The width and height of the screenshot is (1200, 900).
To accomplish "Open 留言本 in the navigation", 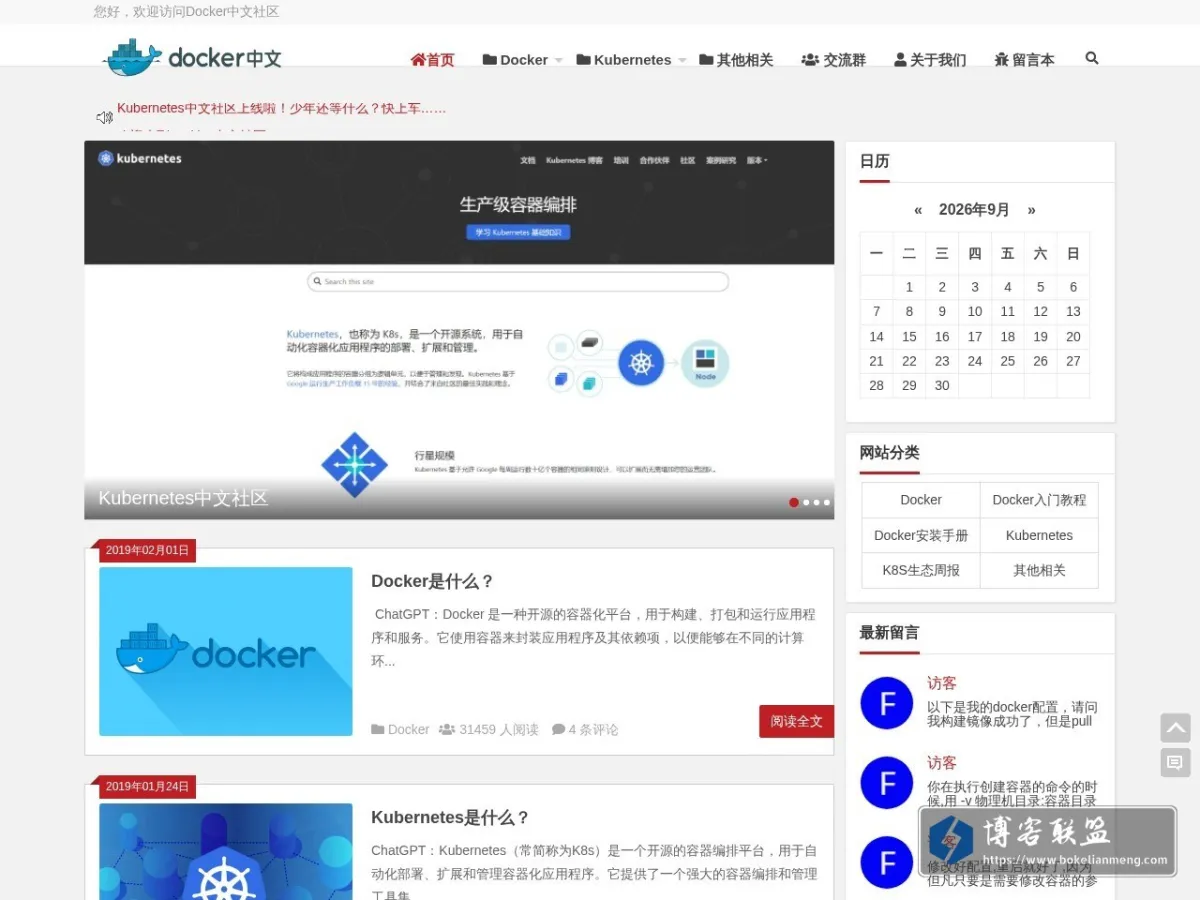I will click(x=1024, y=60).
